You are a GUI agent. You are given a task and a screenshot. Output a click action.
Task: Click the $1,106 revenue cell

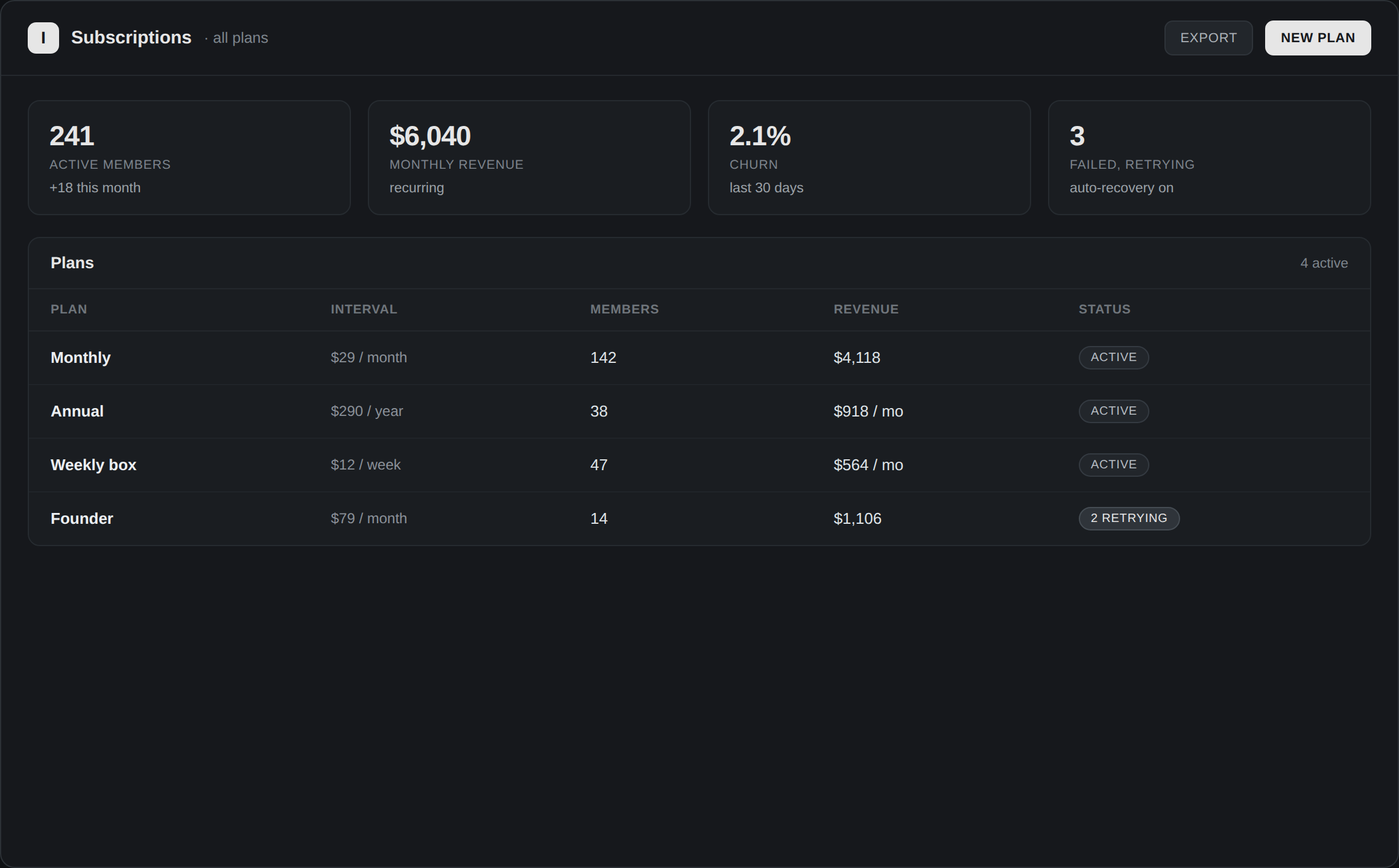point(857,518)
